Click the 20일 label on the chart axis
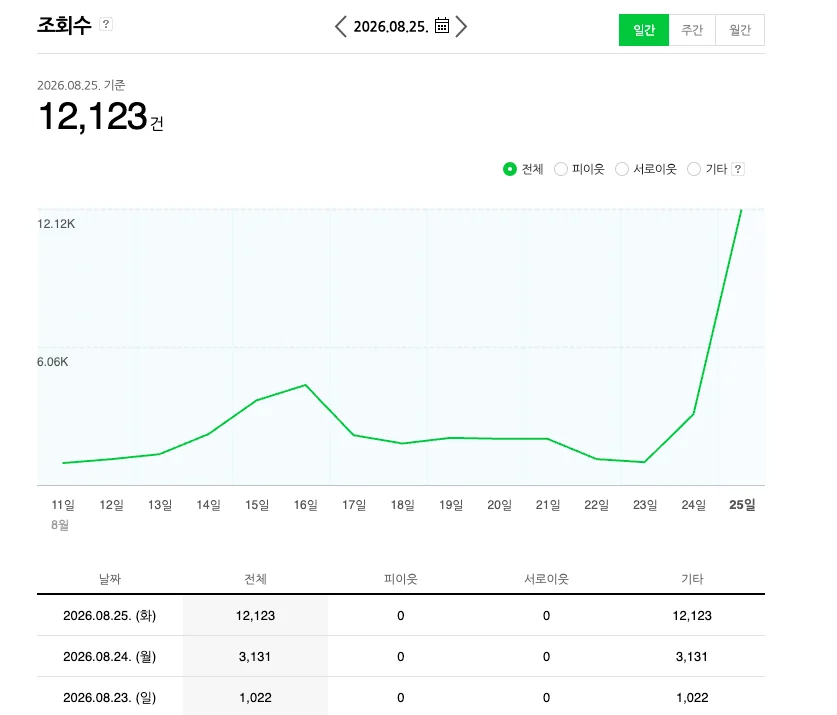Image resolution: width=837 pixels, height=715 pixels. 499,505
